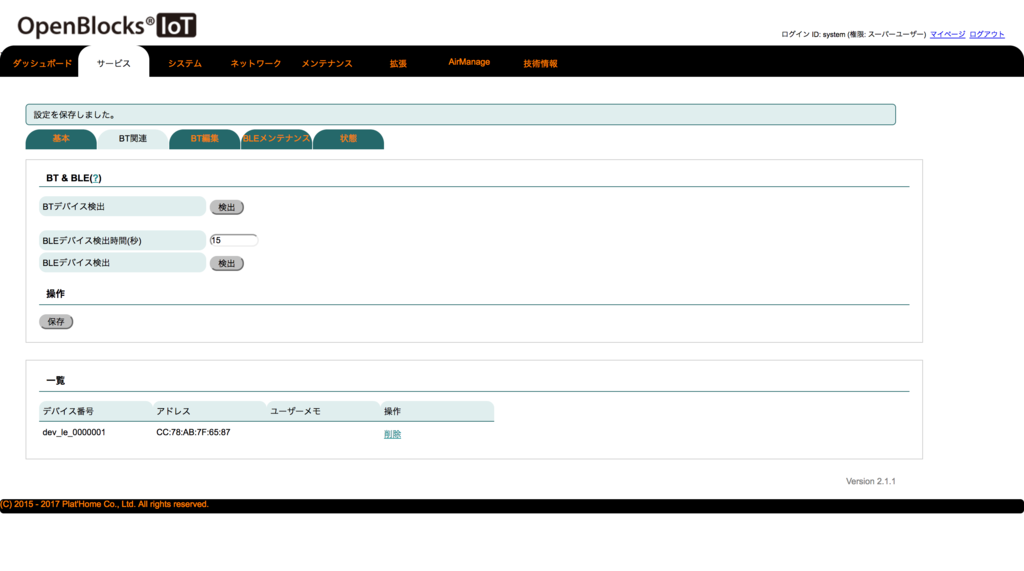Click 検出 button for BLEデバイス検出
The width and height of the screenshot is (1024, 571).
coord(227,263)
